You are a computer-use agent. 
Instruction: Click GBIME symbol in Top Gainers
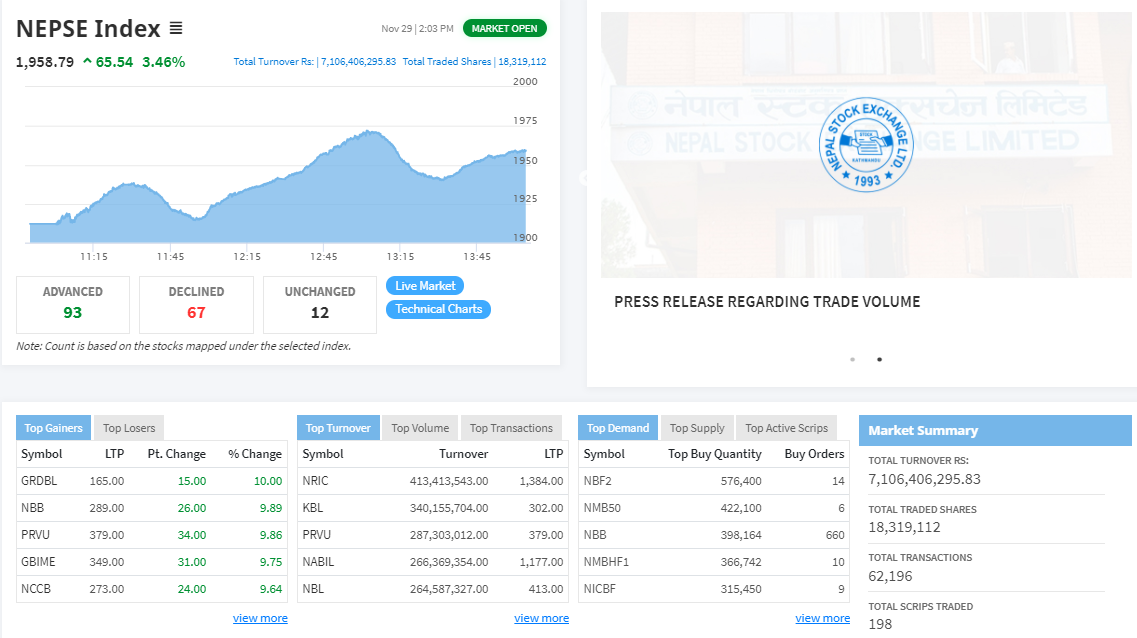[x=38, y=562]
